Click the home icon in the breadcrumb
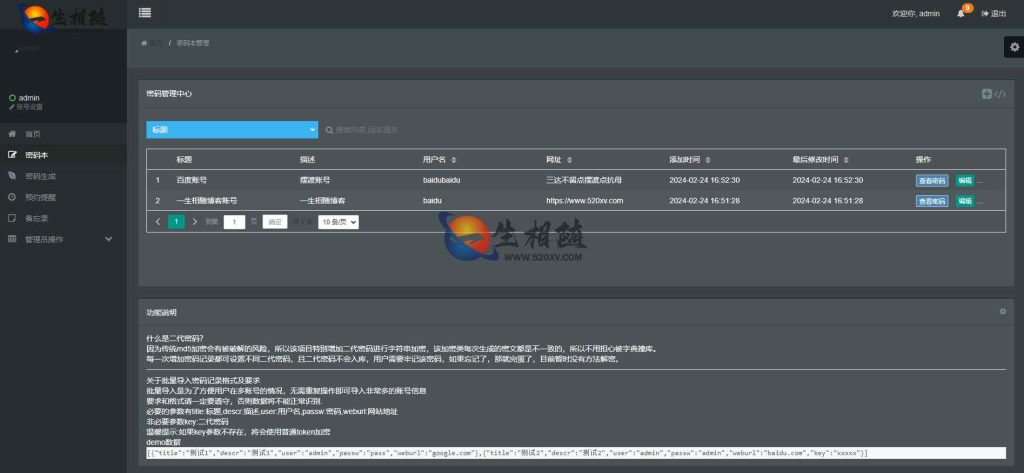 144,43
